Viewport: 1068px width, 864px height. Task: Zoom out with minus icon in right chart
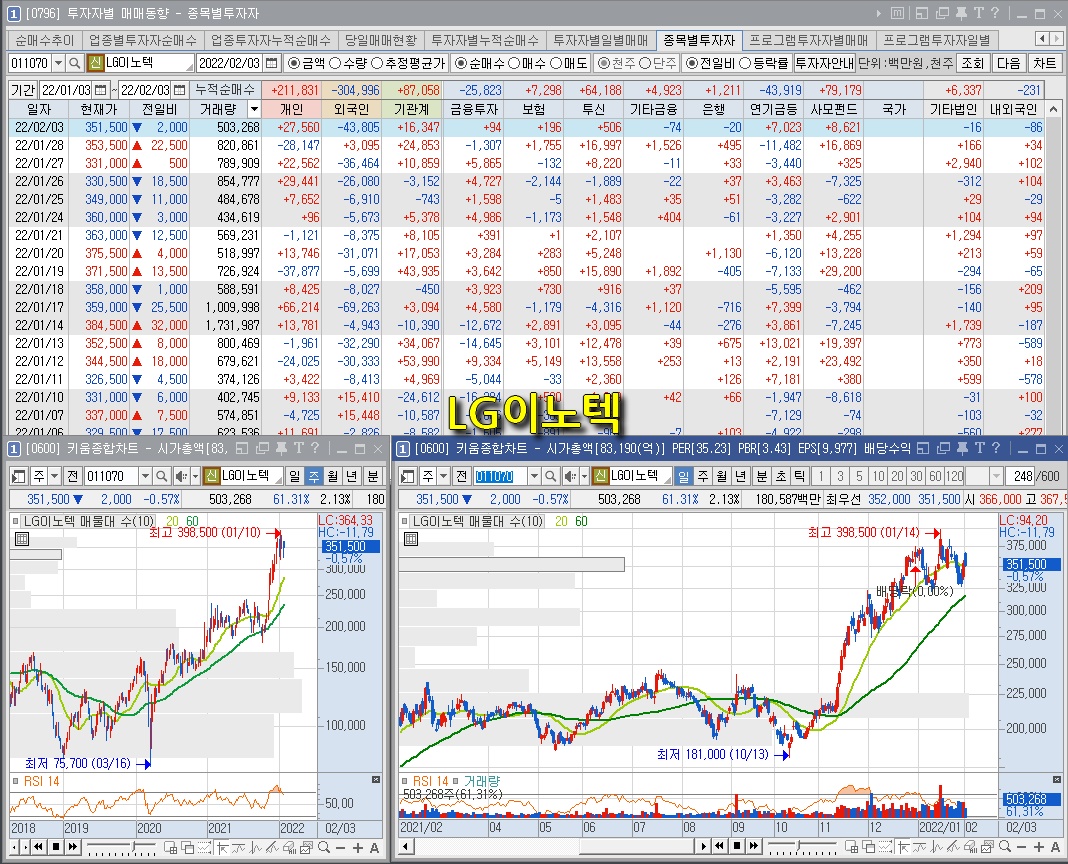click(1022, 847)
